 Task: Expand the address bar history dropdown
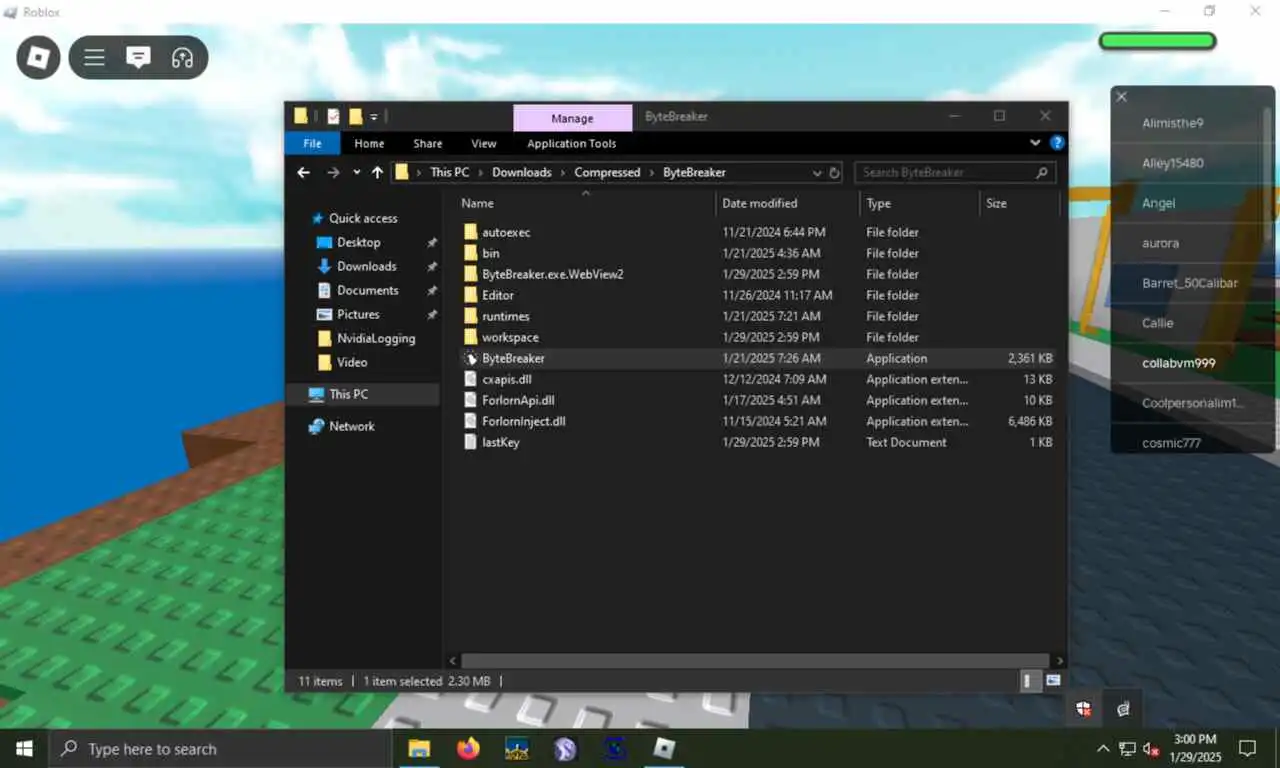(816, 172)
